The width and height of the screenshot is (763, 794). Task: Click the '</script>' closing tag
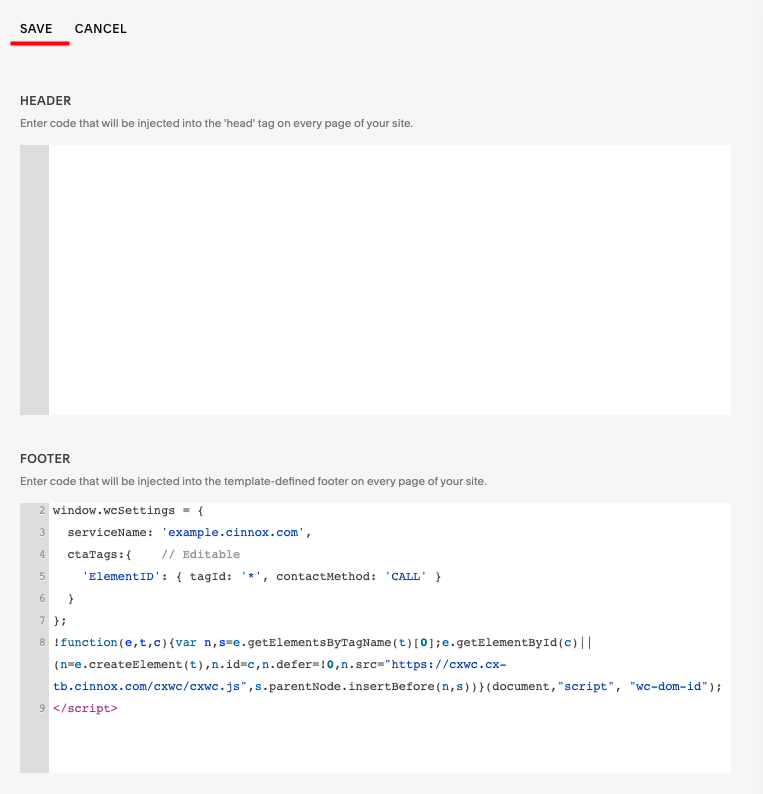[85, 708]
